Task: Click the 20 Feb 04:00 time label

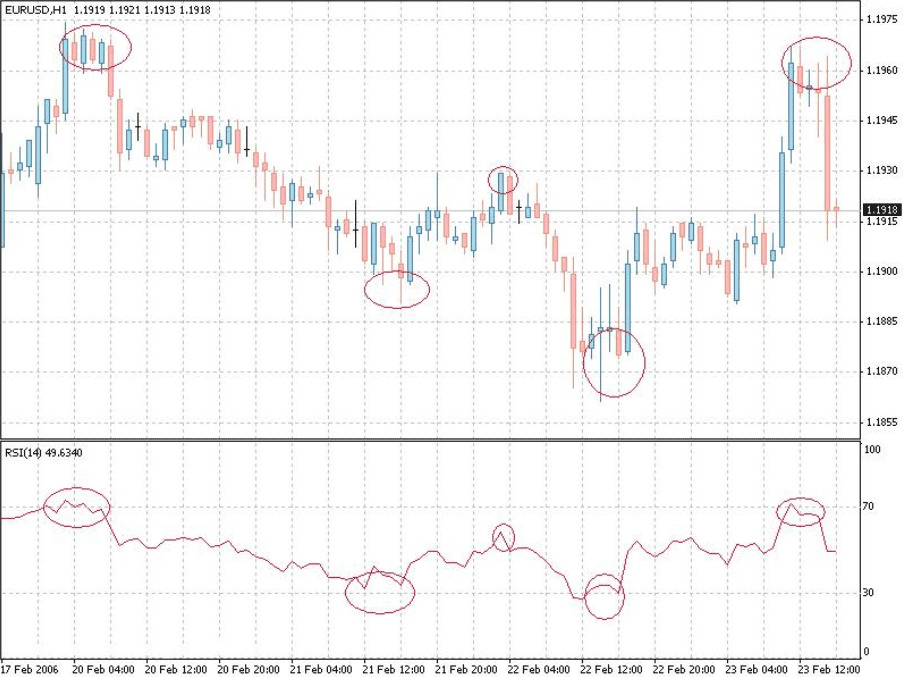Action: (104, 670)
